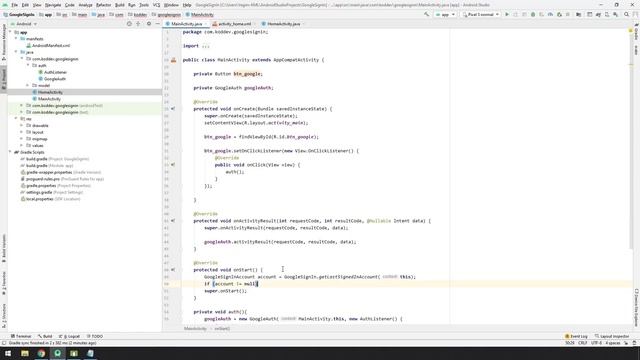Collapse the manifests folder

(16, 39)
